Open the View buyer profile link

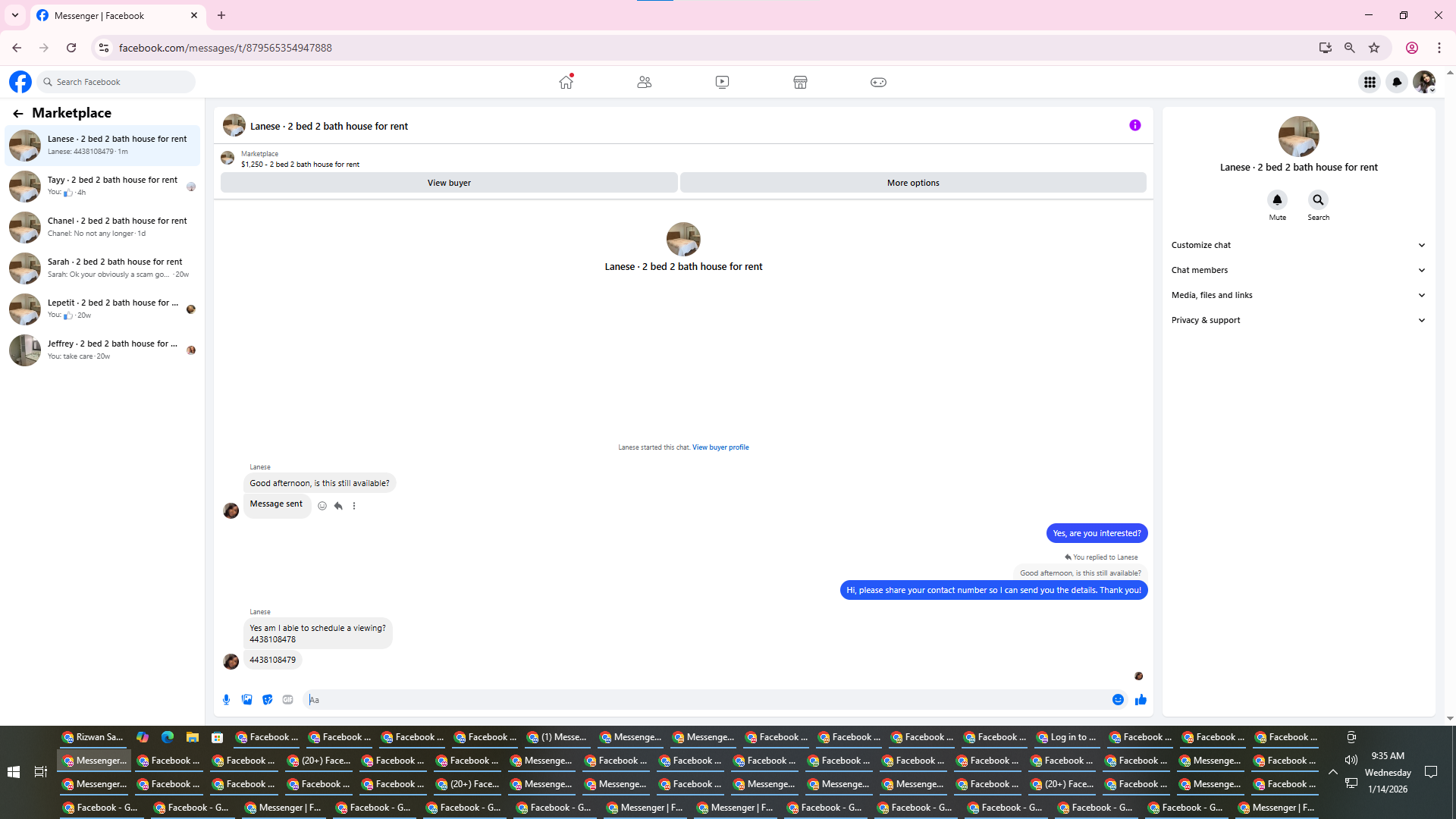click(720, 447)
